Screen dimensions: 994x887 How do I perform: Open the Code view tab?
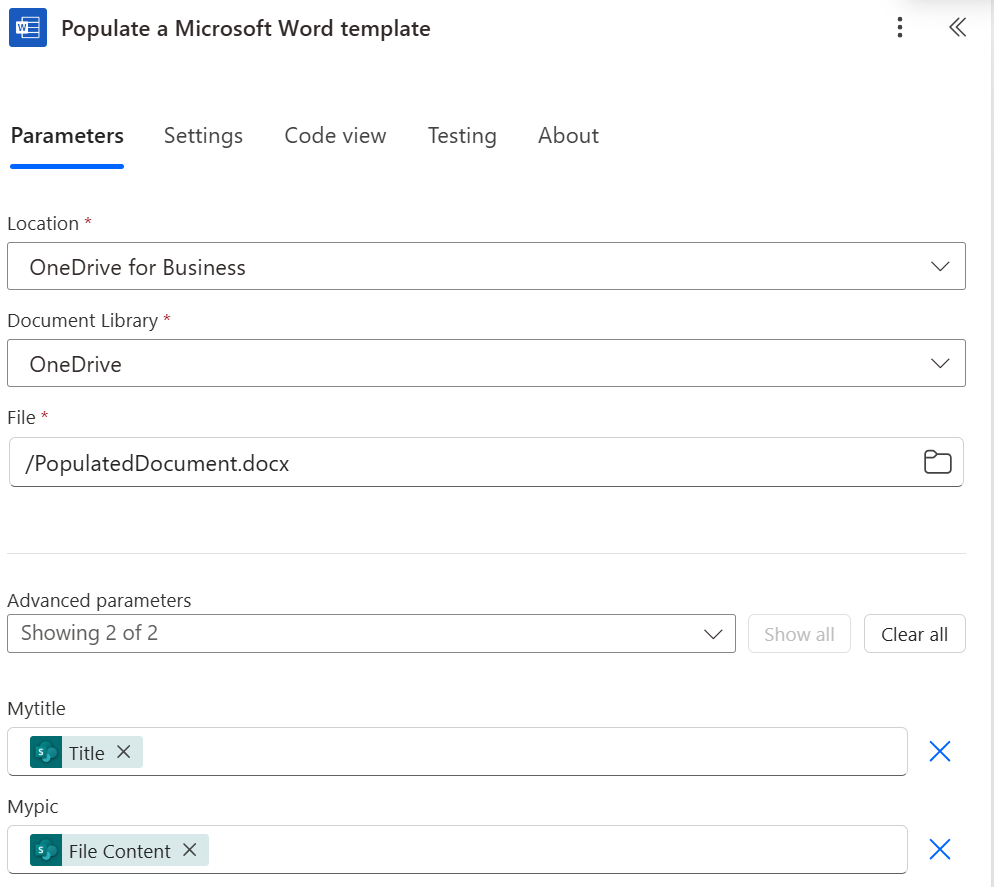pos(335,136)
